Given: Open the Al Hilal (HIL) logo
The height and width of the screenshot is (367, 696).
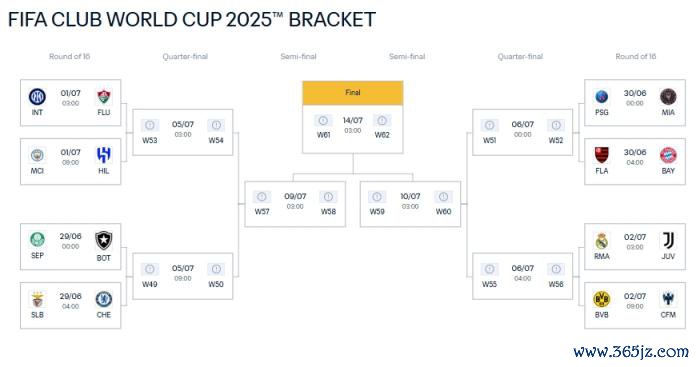Looking at the screenshot, I should [104, 155].
